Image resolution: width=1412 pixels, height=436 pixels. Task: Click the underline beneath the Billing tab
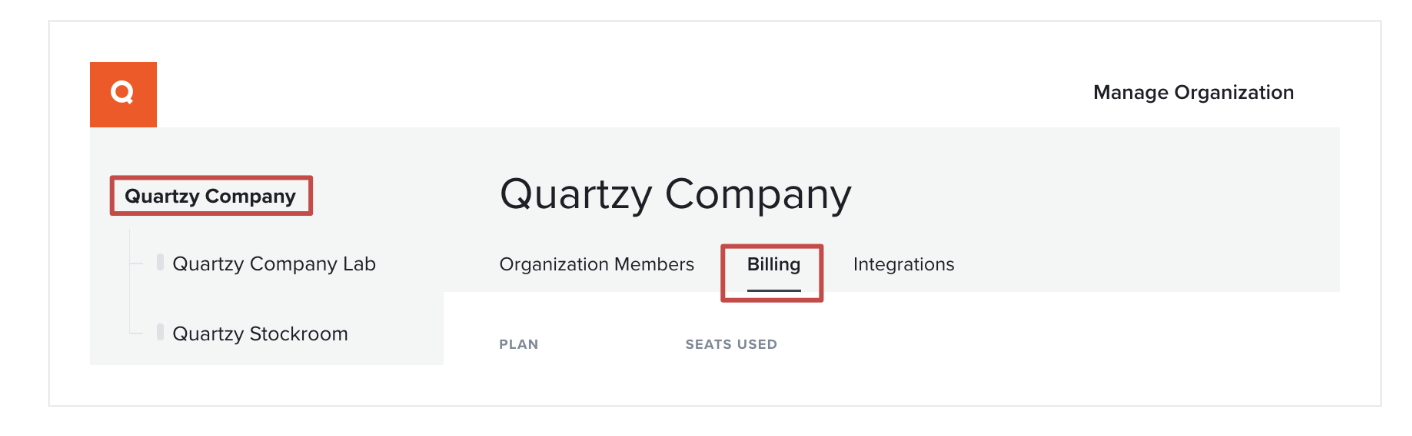click(774, 290)
